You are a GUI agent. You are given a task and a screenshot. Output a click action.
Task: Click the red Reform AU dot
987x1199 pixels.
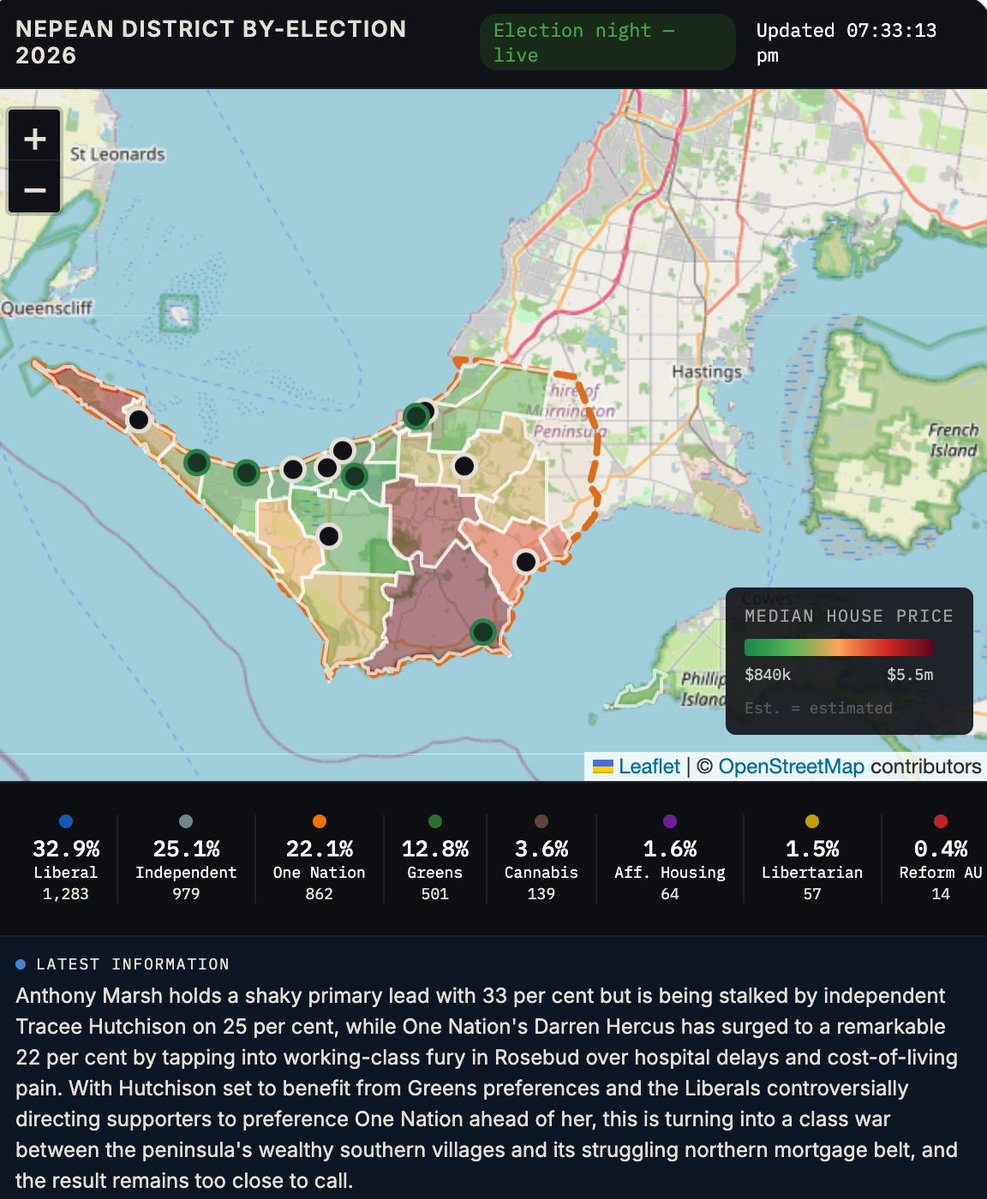click(940, 821)
